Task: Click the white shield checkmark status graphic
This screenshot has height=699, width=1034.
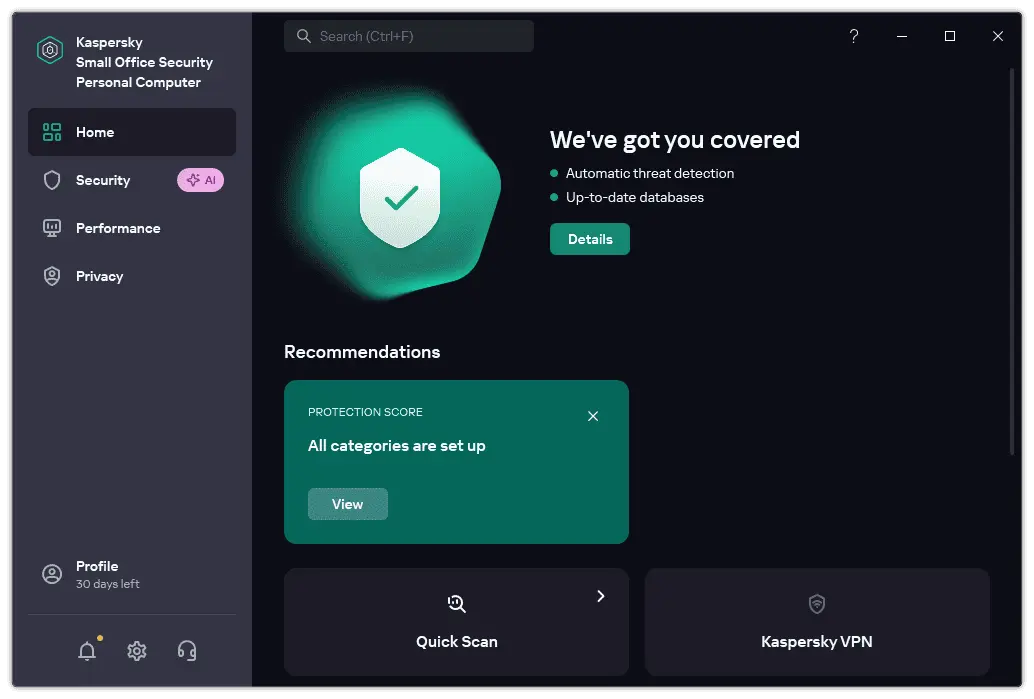Action: click(x=400, y=198)
